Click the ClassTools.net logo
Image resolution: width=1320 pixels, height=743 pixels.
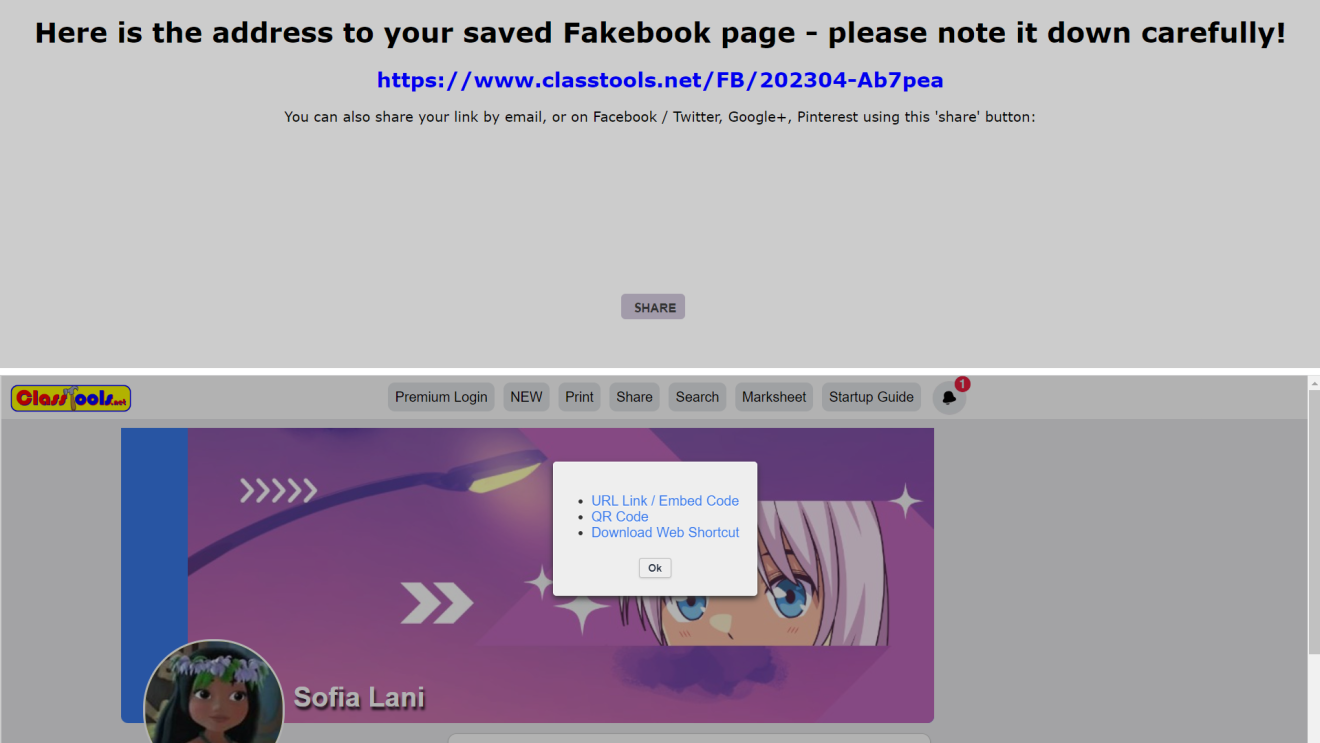pos(71,398)
